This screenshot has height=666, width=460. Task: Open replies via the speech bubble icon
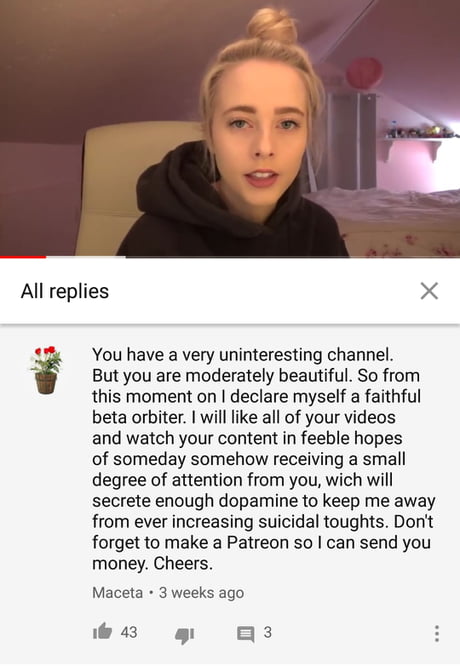click(x=246, y=634)
